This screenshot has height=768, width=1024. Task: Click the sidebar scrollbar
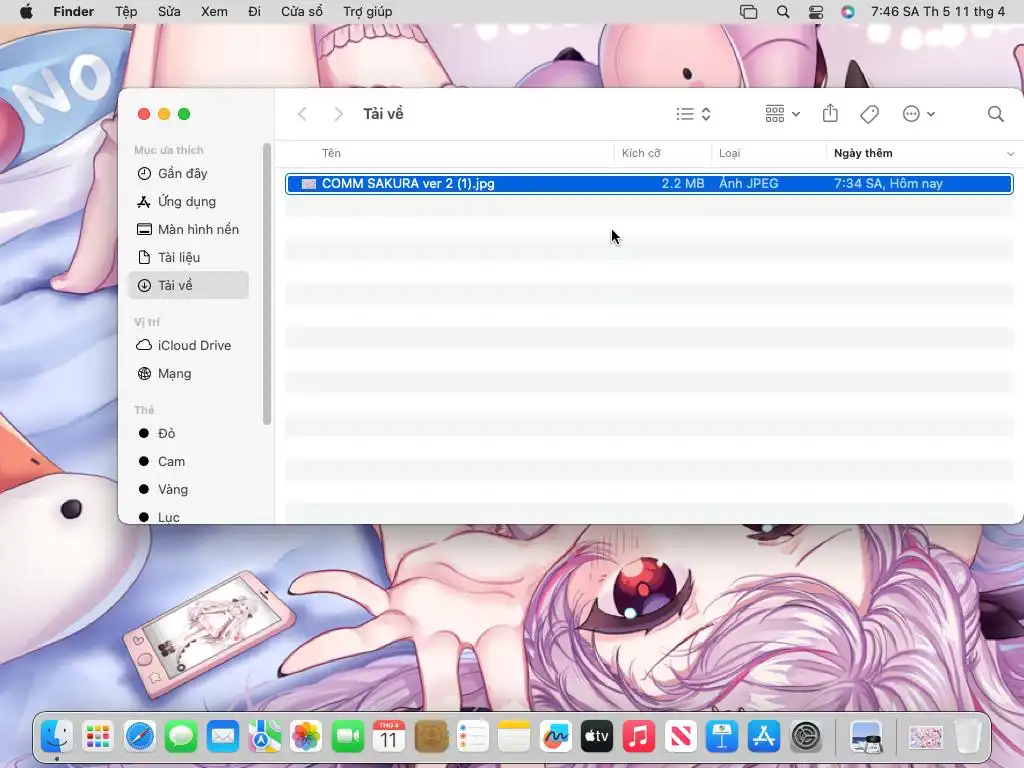(x=266, y=284)
